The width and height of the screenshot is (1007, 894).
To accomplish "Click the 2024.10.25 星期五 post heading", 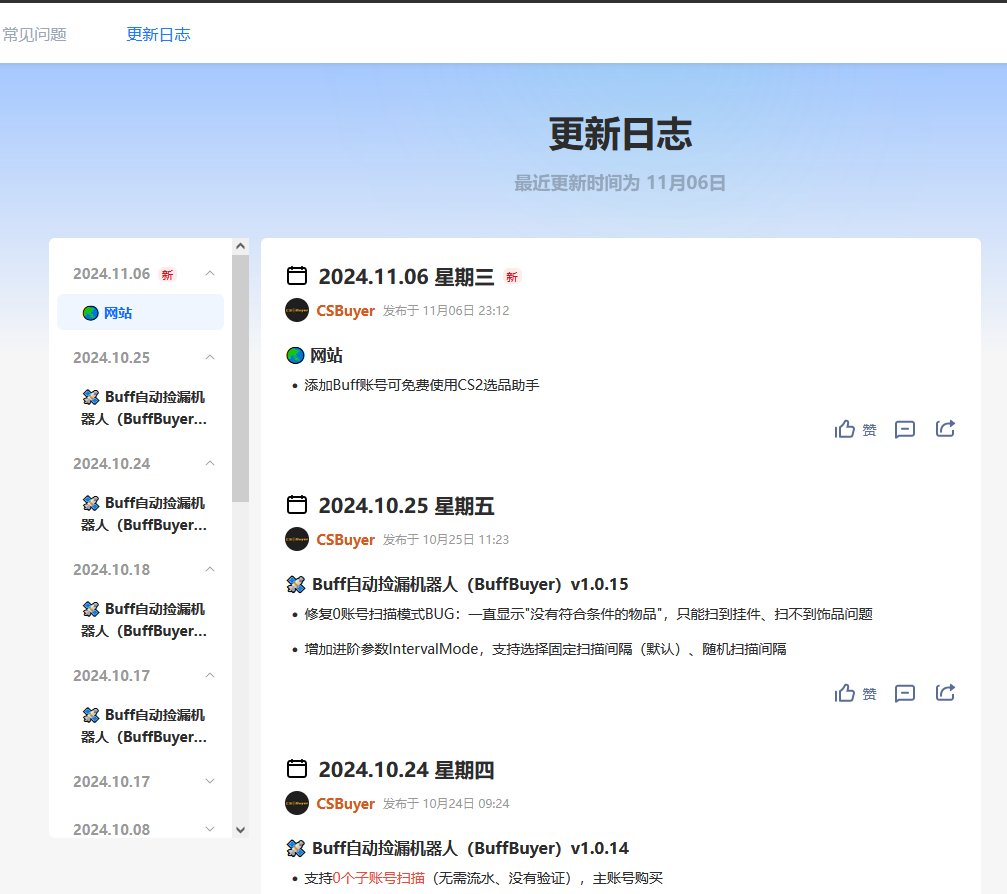I will click(407, 506).
